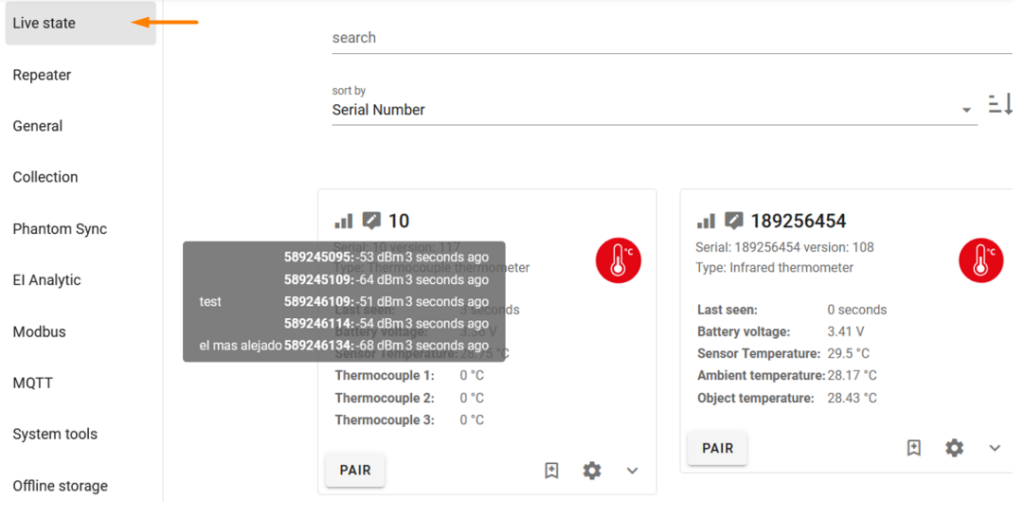Toggle the sort order direction icon
Viewport: 1024px width, 517px height.
[x=1000, y=104]
